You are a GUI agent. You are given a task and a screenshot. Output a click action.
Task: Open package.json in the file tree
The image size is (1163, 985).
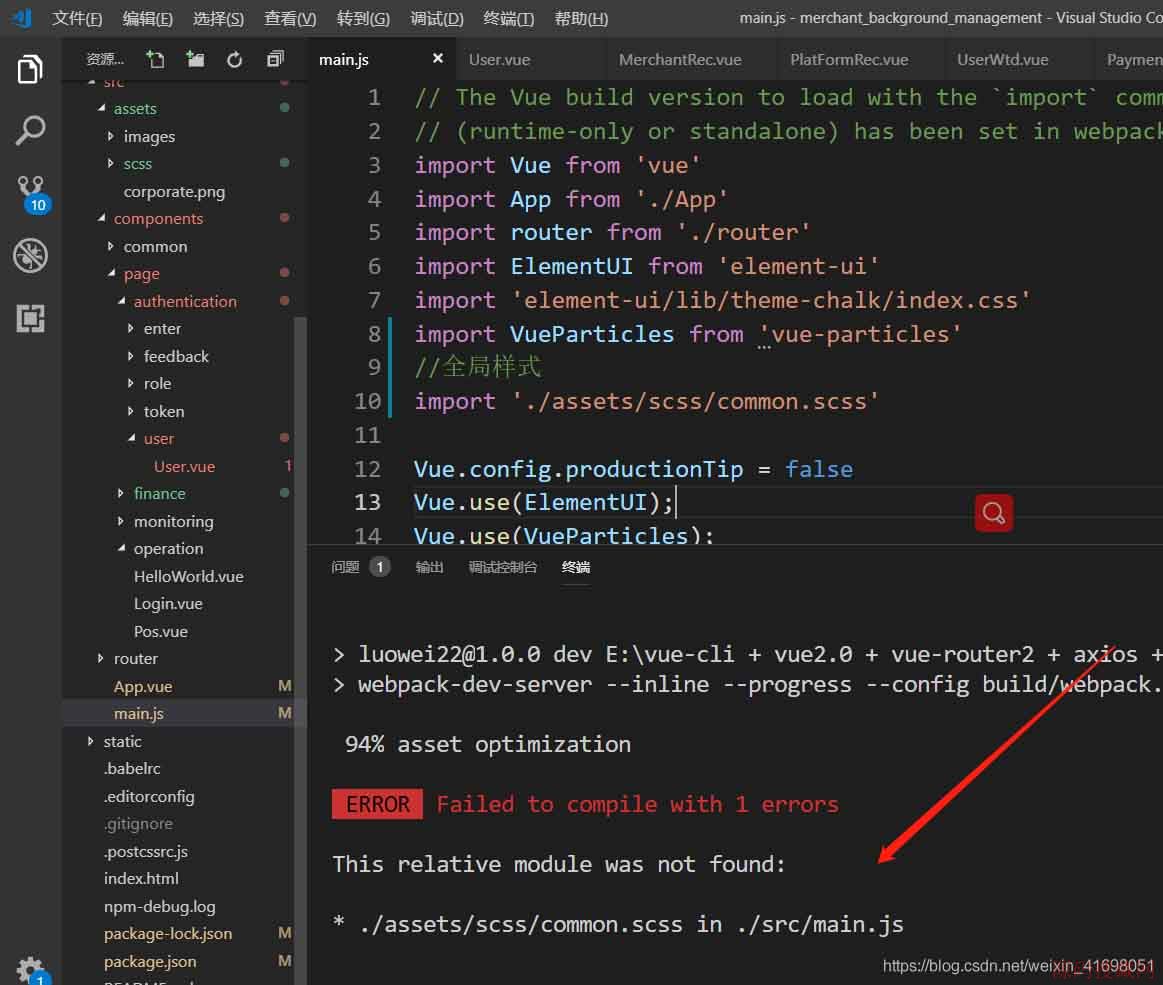(x=150, y=962)
